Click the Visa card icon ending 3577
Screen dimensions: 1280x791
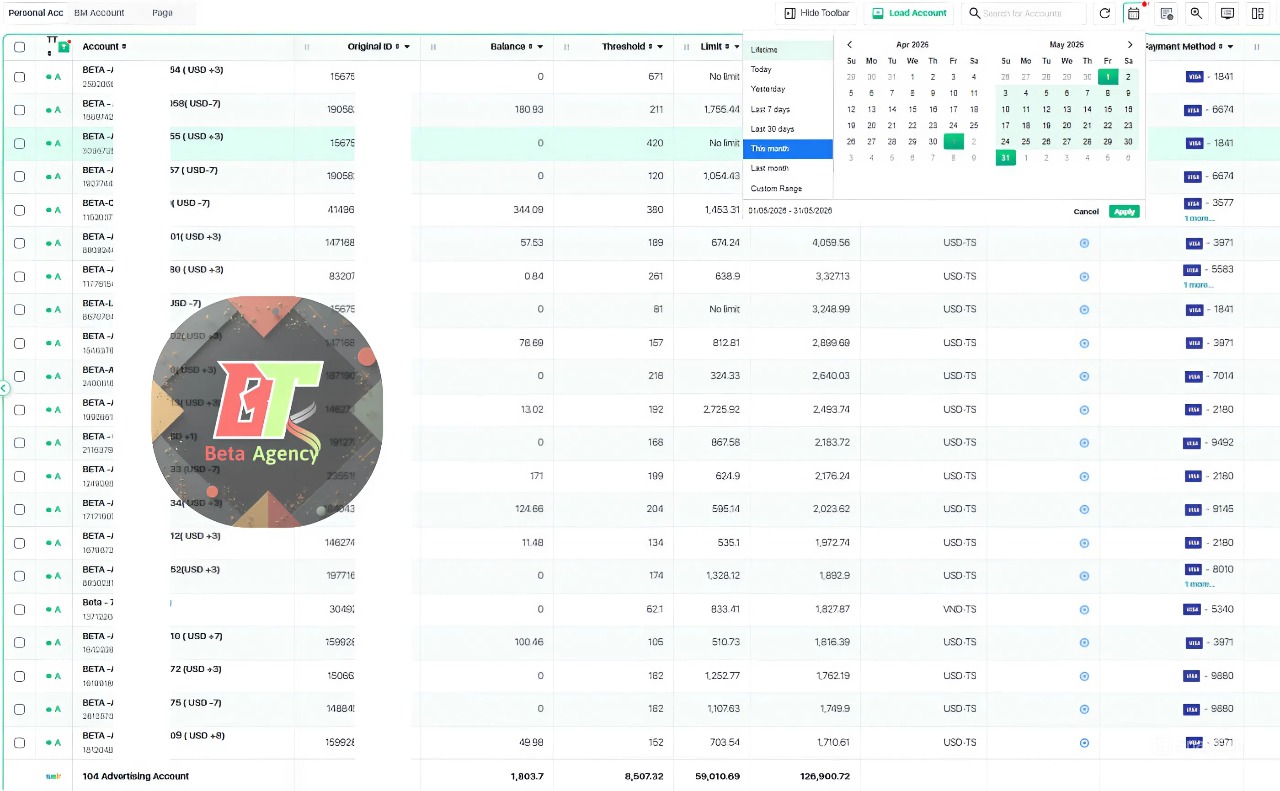coord(1193,203)
